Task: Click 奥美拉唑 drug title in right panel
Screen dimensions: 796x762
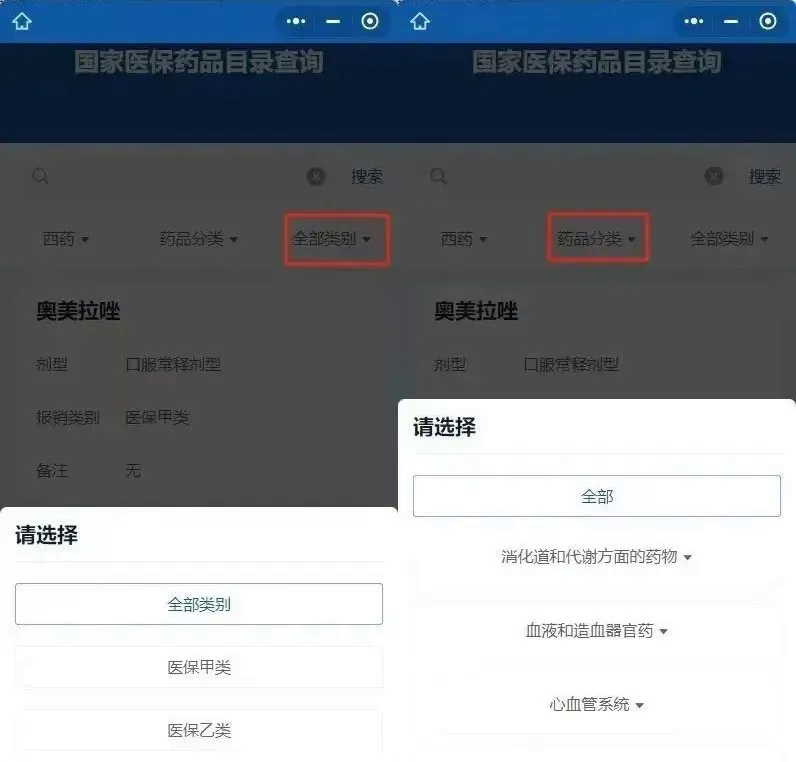Action: pyautogui.click(x=476, y=311)
